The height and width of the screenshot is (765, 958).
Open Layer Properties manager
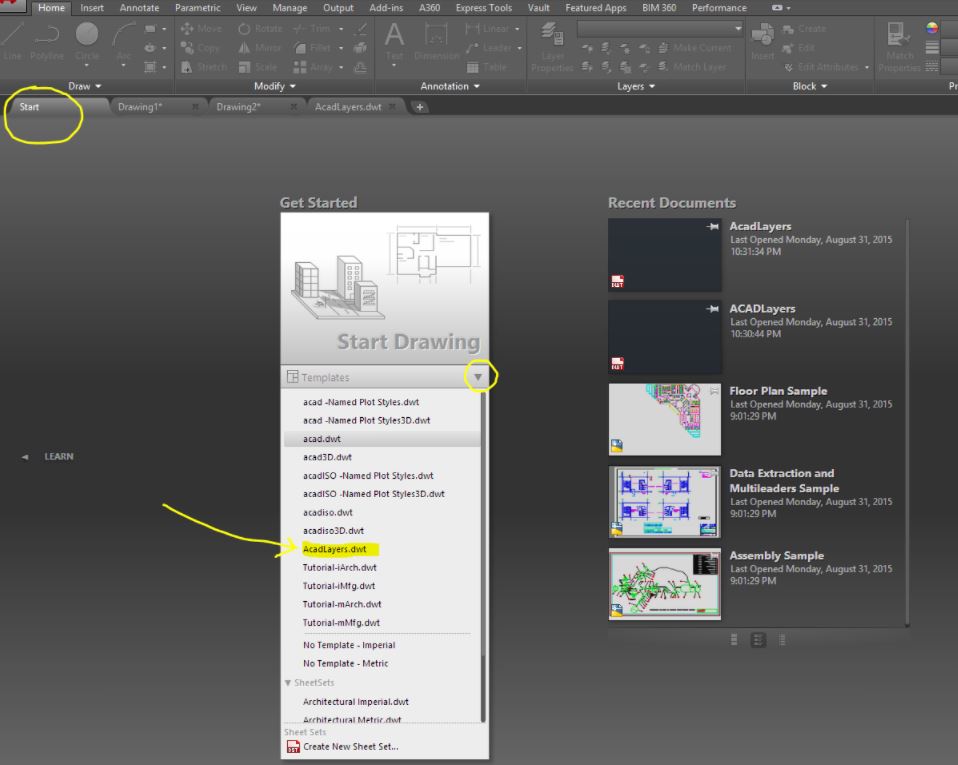[x=552, y=46]
